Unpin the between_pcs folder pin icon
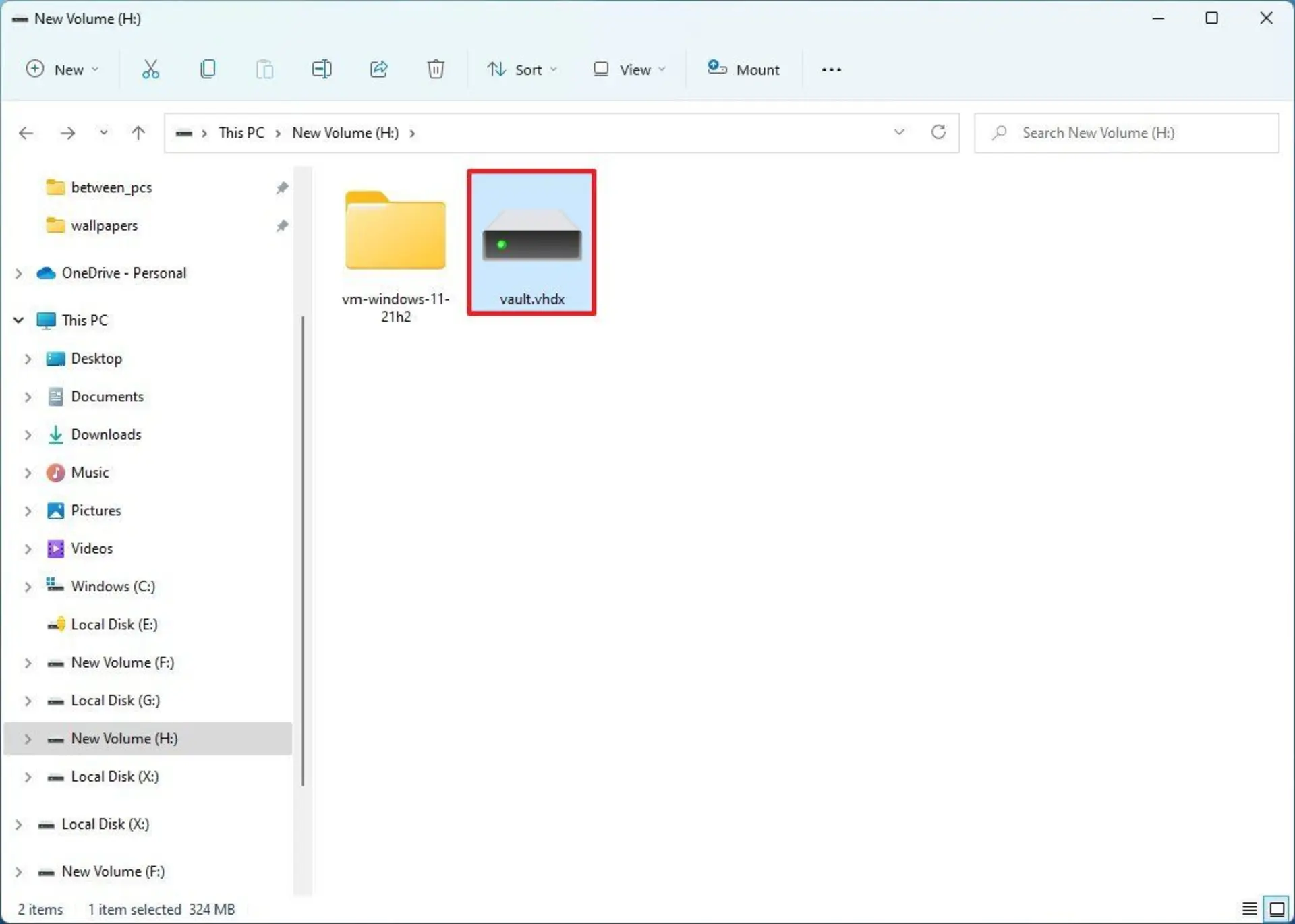Screen dimensions: 1295x924 pyautogui.click(x=282, y=187)
